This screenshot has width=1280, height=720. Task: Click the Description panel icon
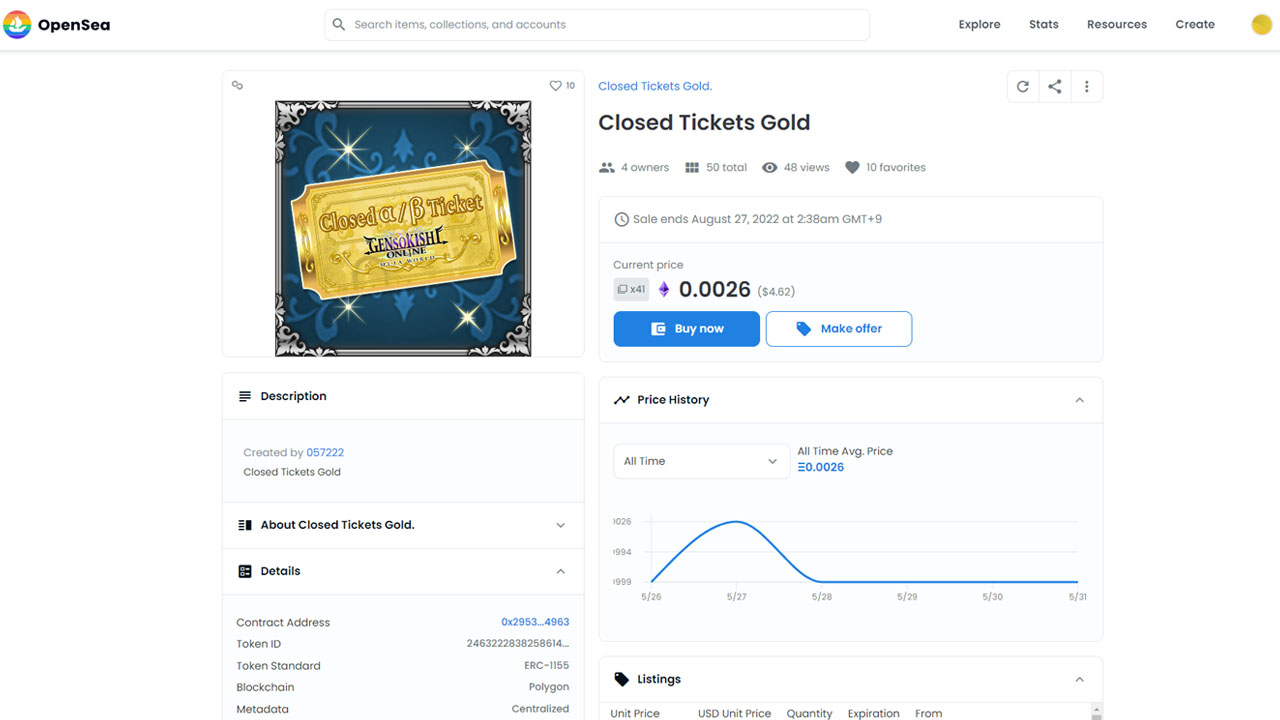pyautogui.click(x=245, y=396)
